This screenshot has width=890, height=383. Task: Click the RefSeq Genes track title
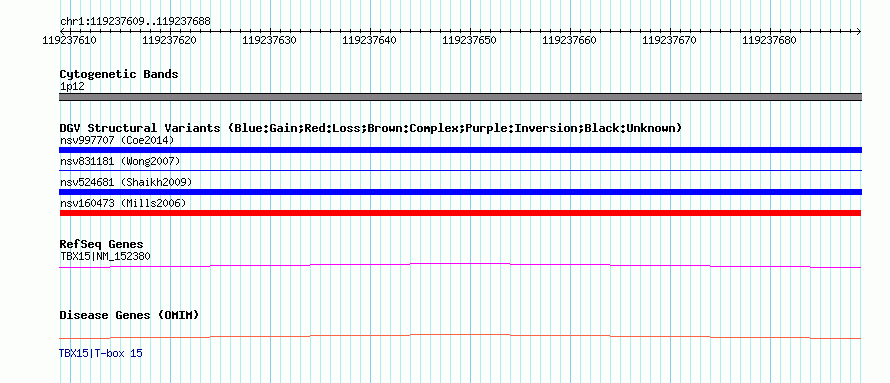pos(102,245)
